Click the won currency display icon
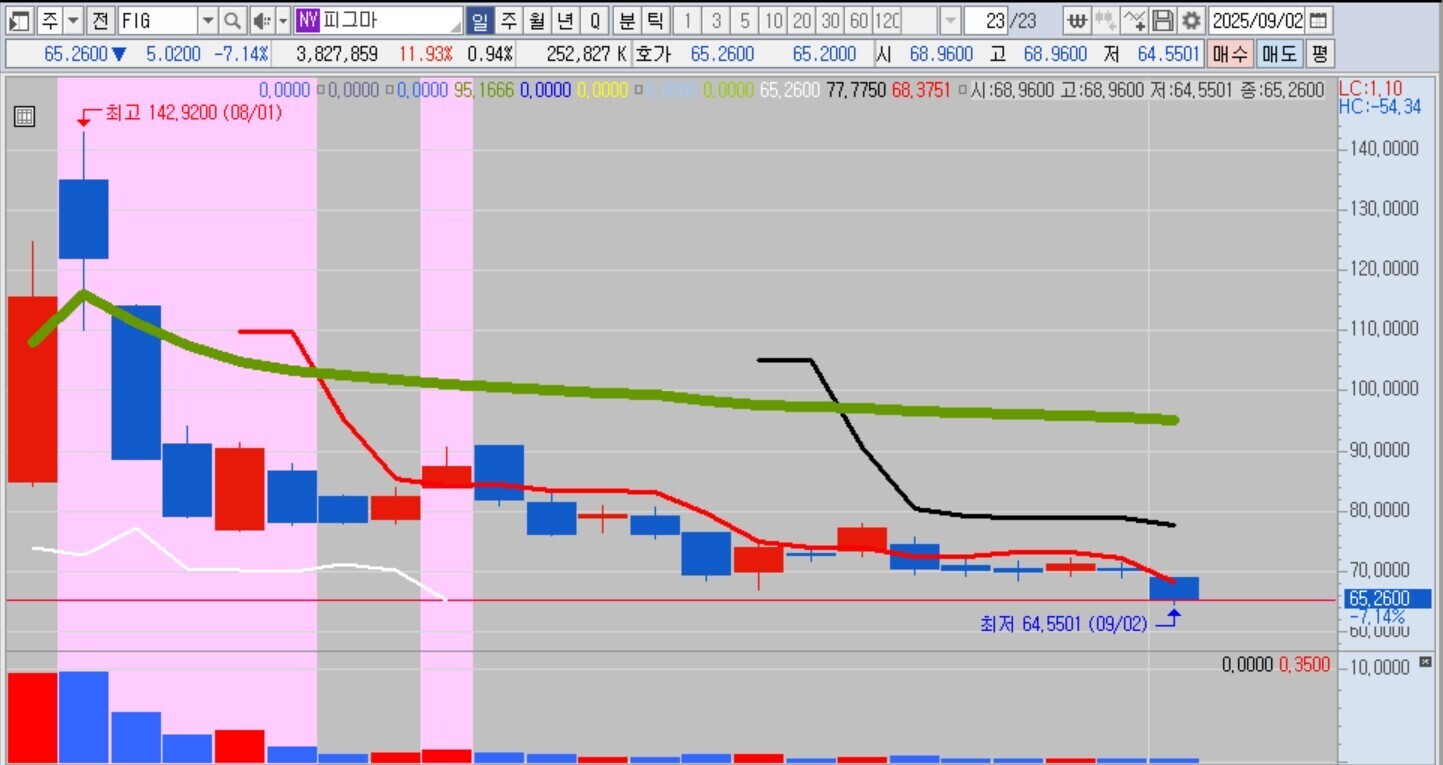 click(1076, 20)
